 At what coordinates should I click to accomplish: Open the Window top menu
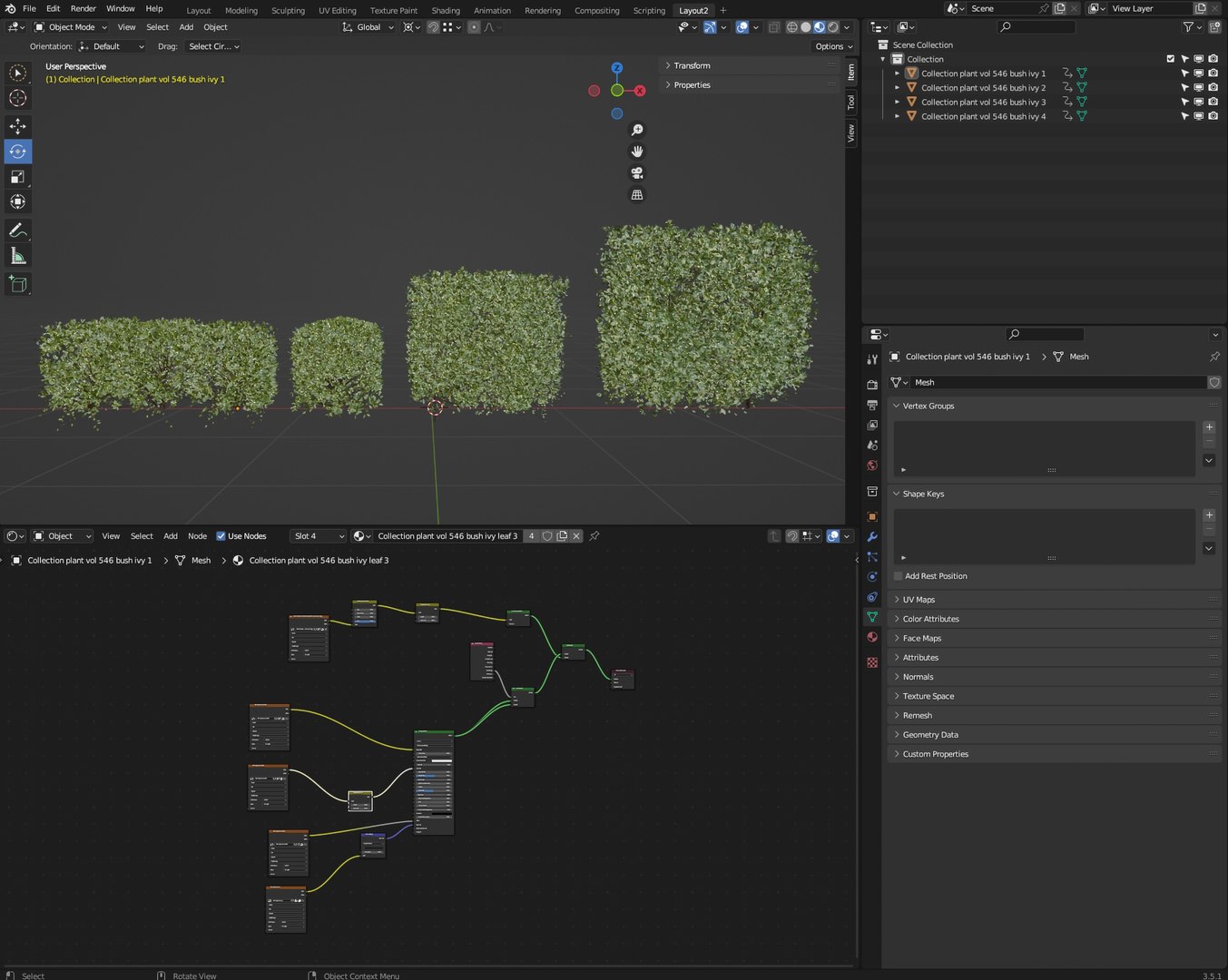click(120, 8)
